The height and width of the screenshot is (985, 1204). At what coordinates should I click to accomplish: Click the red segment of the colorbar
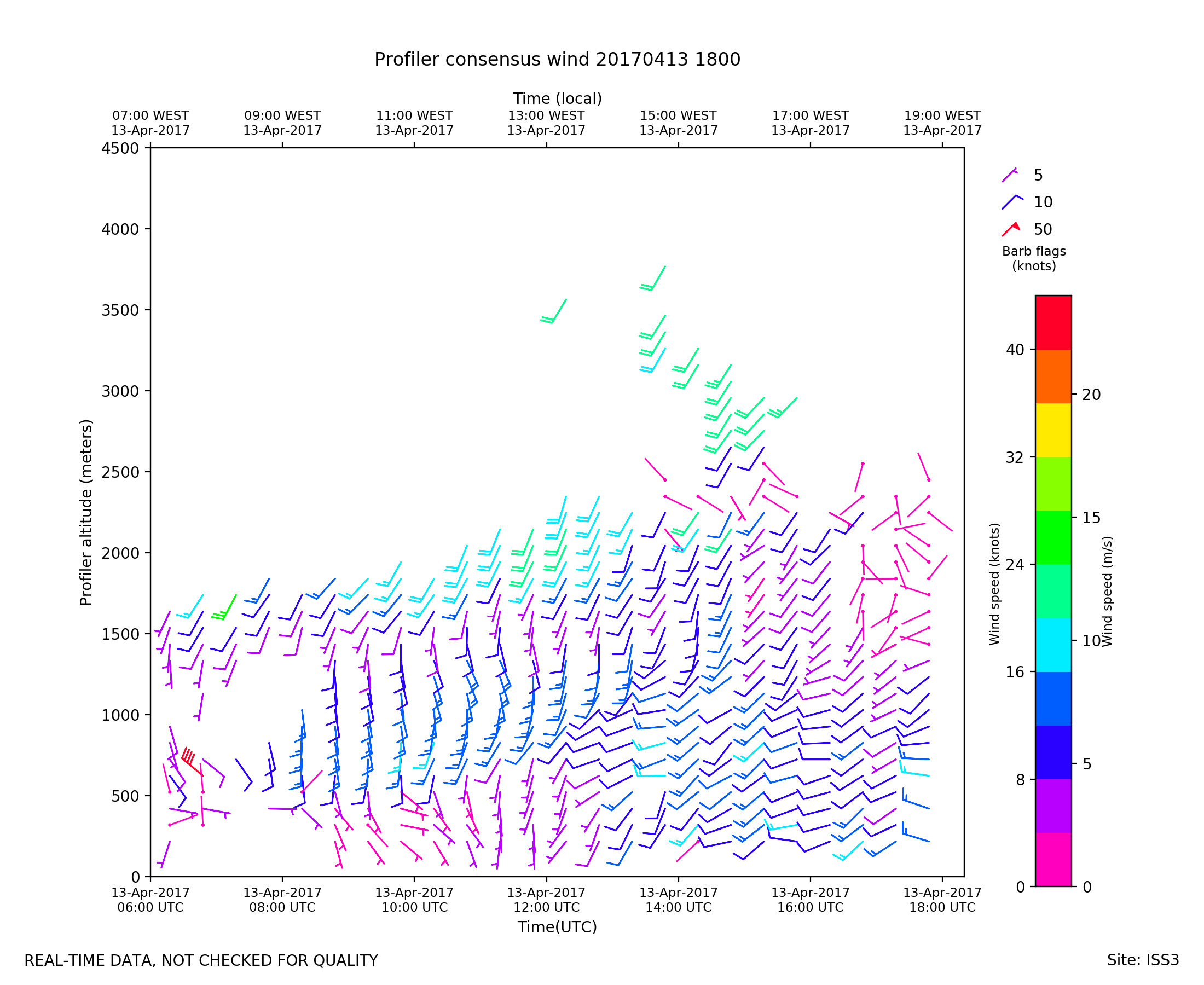click(1053, 322)
